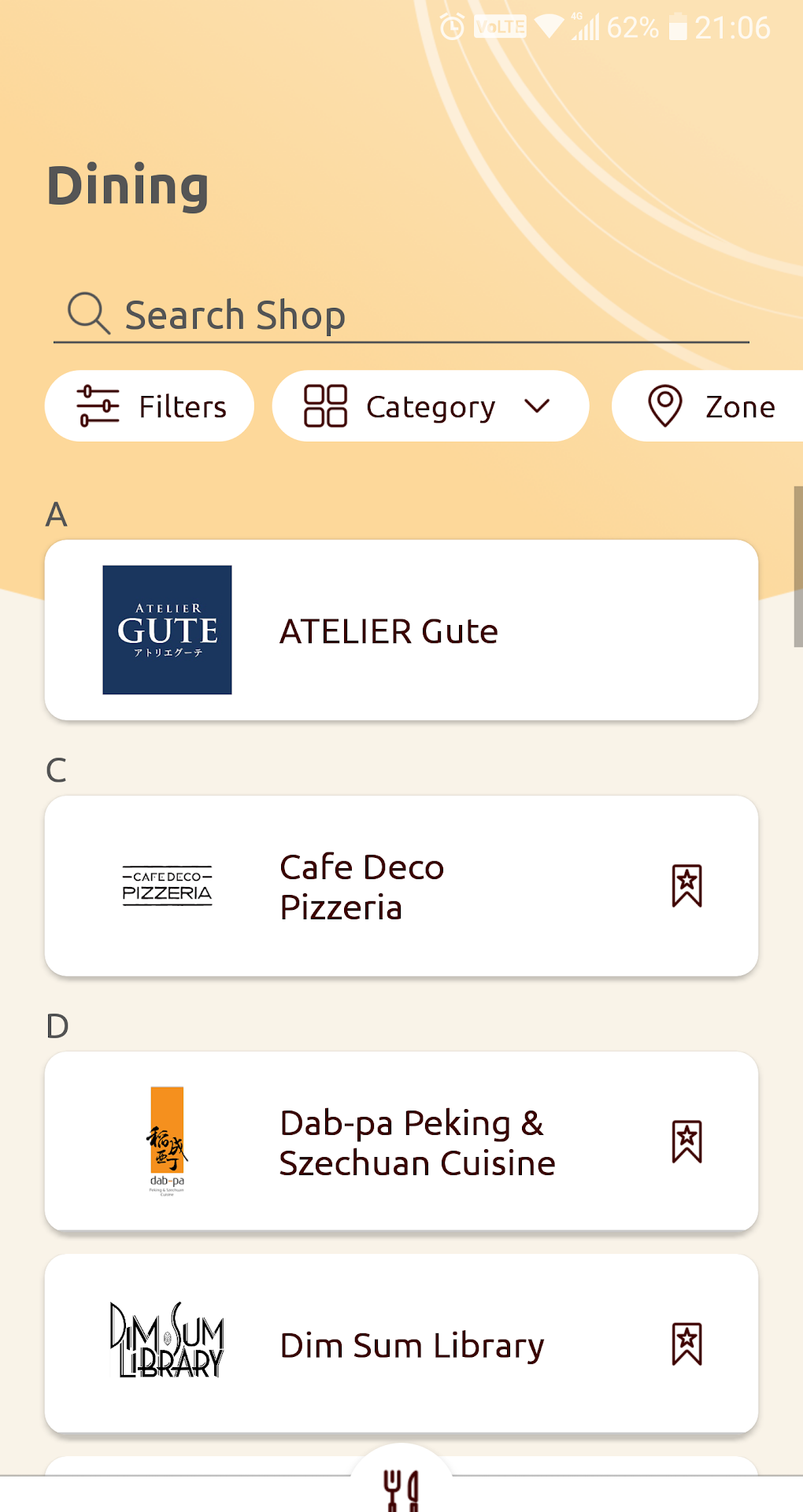The image size is (803, 1512).
Task: Click the ATELIER Gute logo thumbnail
Action: (167, 630)
